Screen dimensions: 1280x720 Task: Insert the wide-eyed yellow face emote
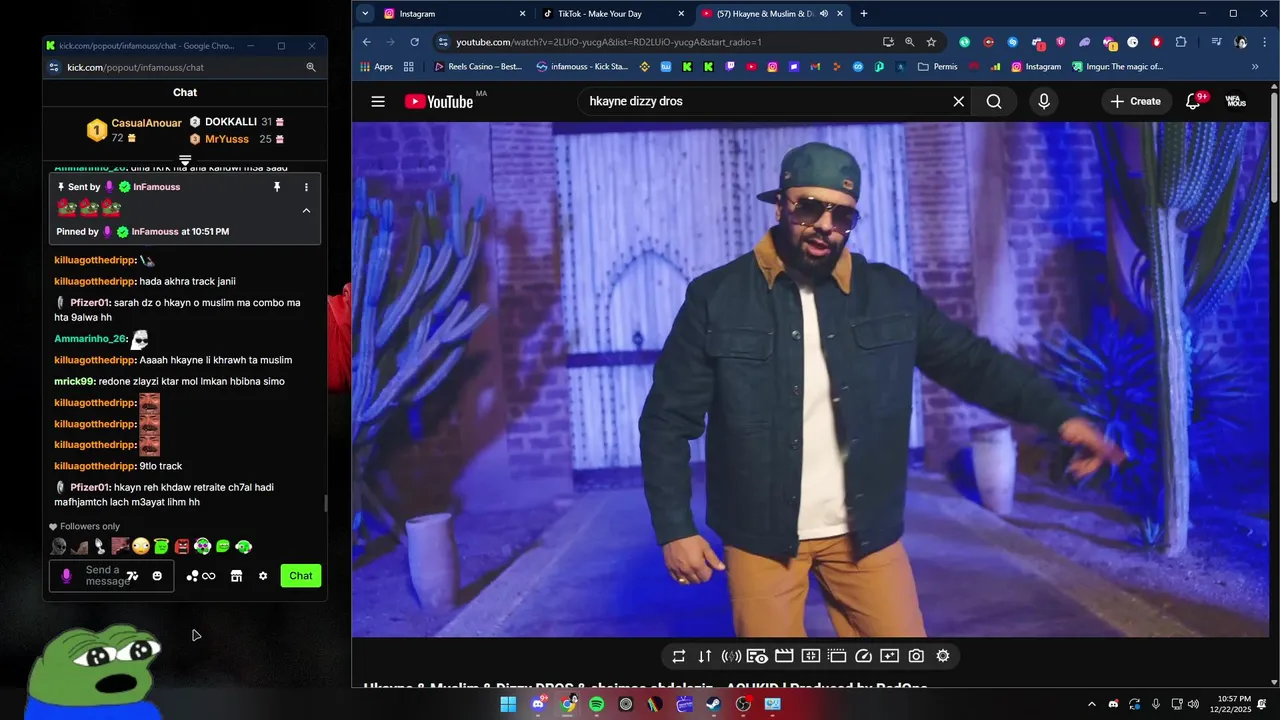tap(141, 546)
